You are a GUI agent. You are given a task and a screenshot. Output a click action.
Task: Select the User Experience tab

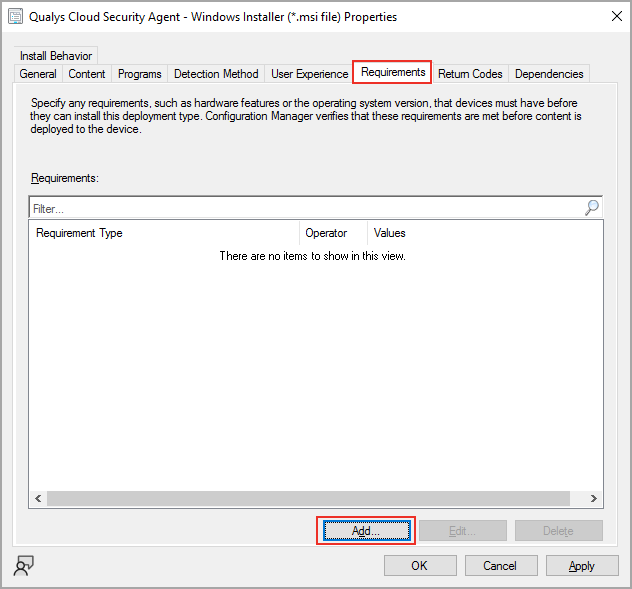point(310,74)
